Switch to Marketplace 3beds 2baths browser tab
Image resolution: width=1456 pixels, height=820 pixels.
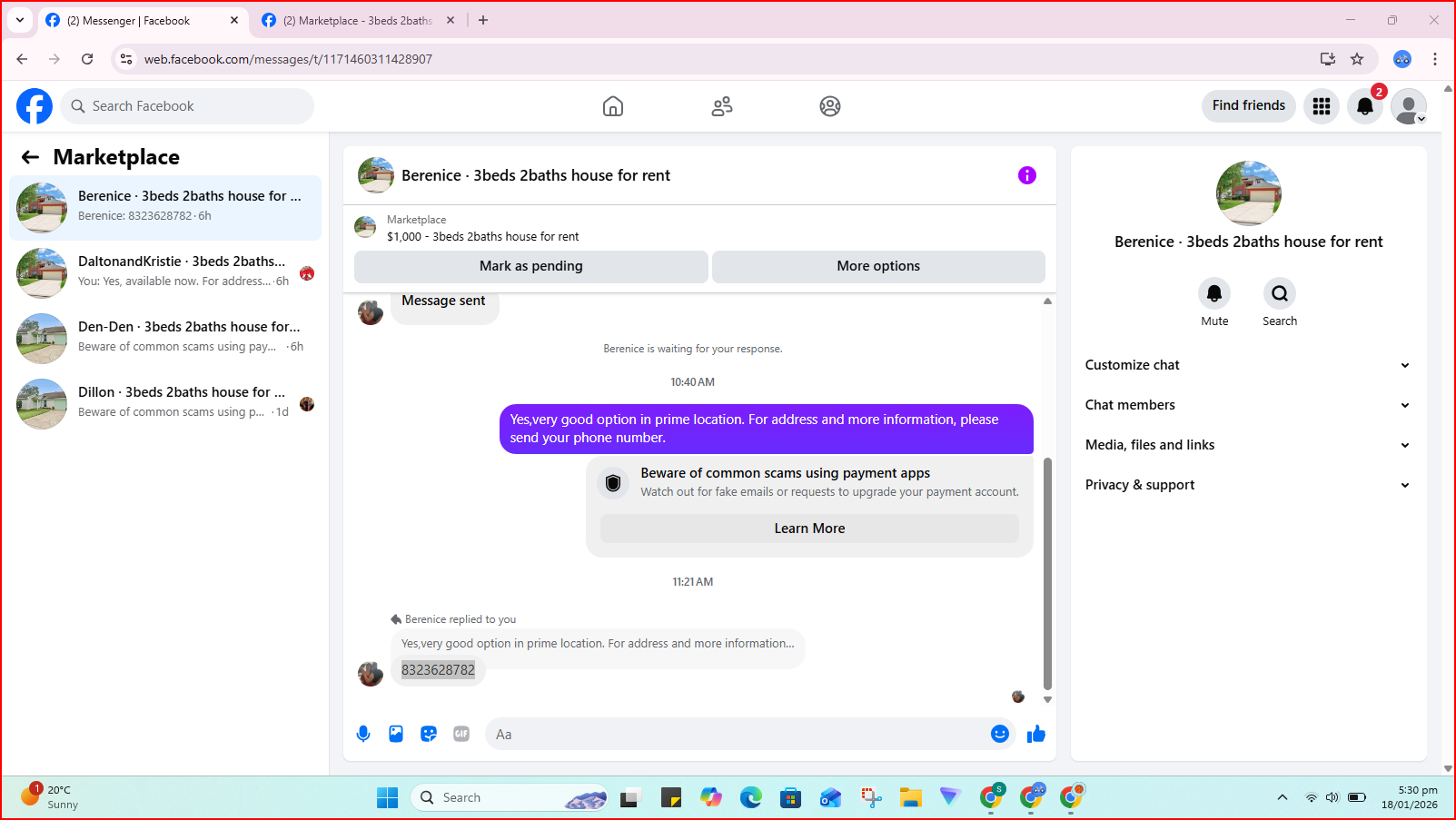(357, 20)
